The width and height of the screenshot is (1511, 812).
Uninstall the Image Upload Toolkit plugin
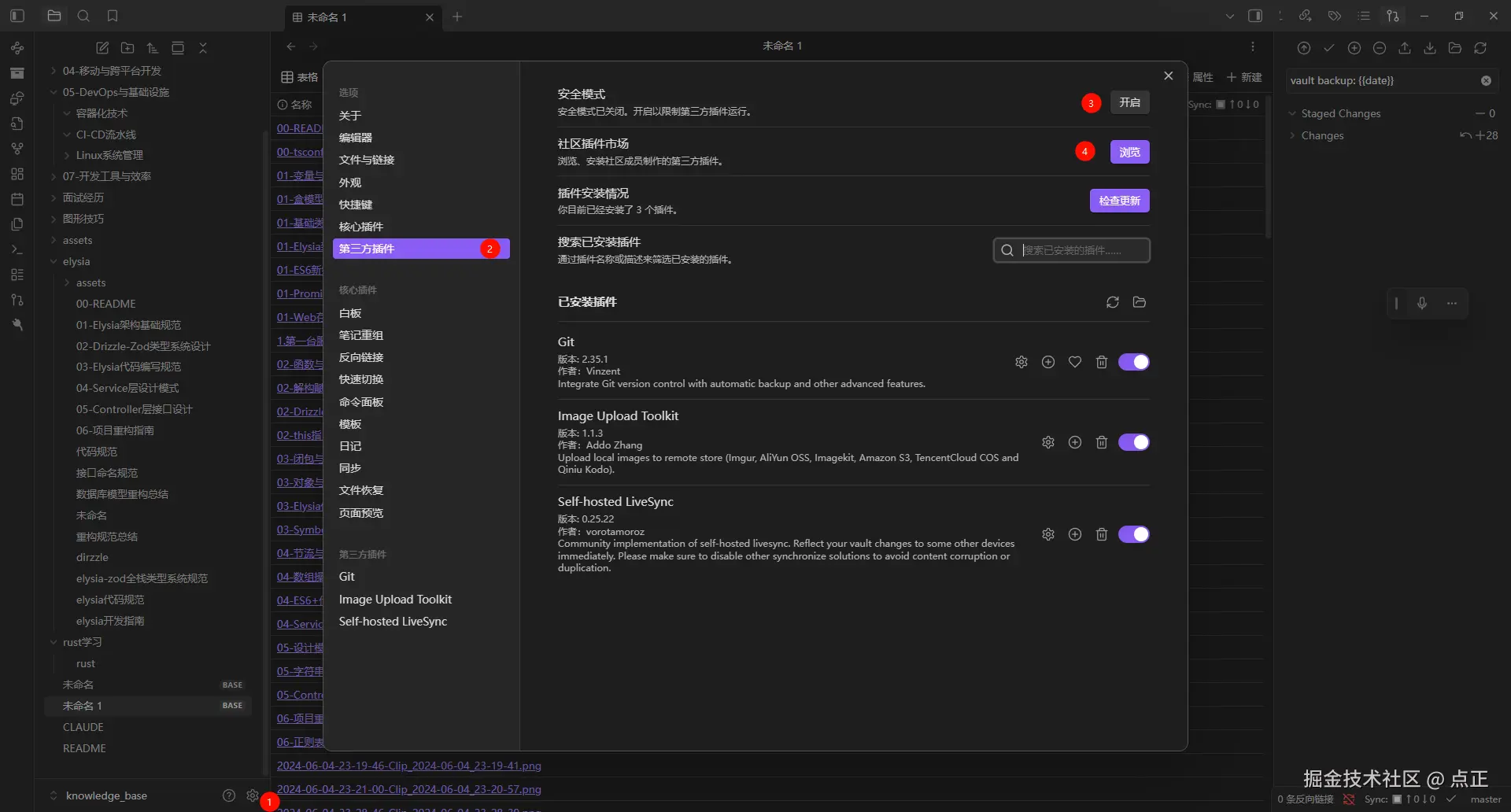1102,442
